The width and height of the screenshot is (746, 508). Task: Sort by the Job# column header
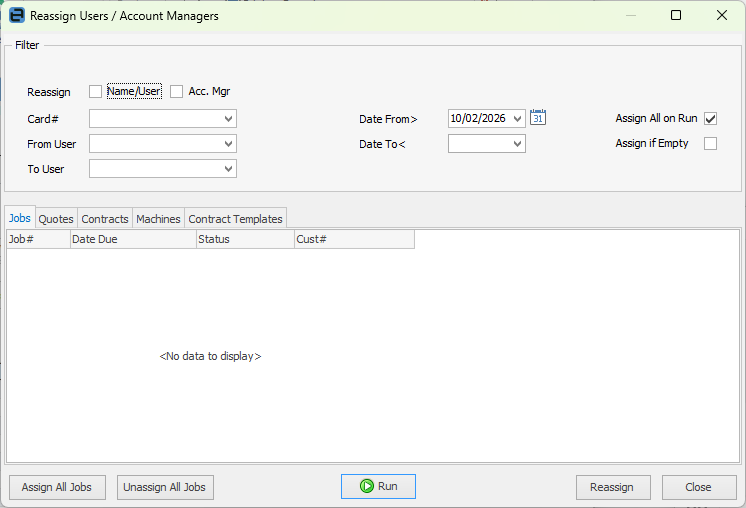(39, 239)
